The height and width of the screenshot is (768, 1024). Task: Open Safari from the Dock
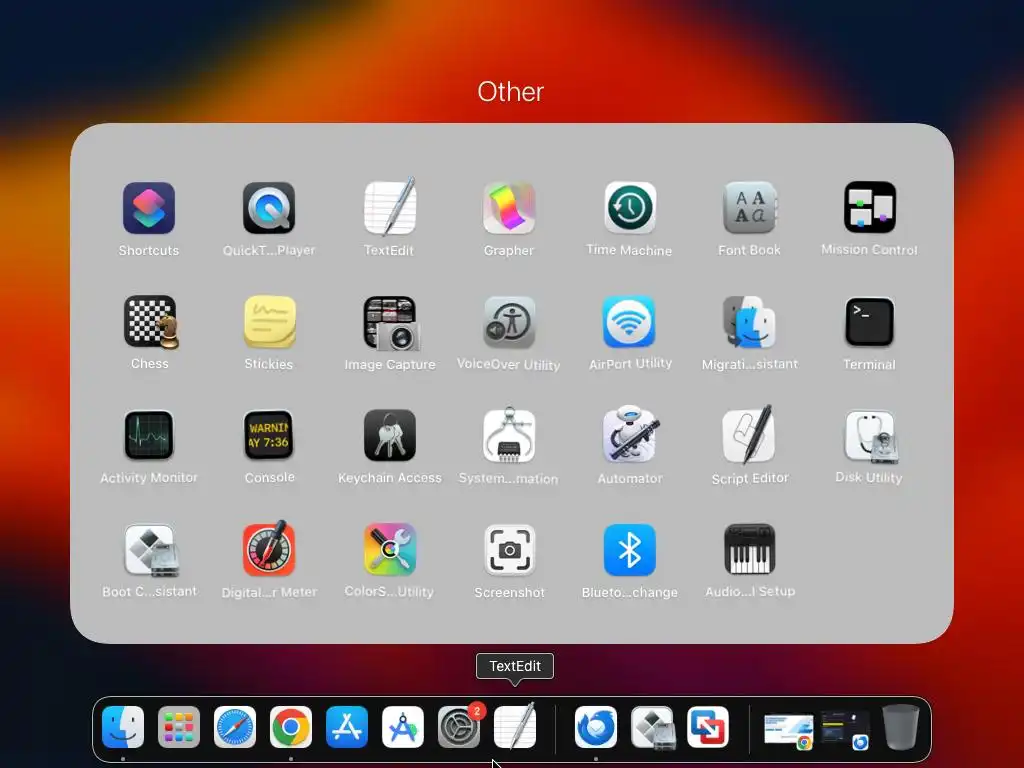(235, 727)
